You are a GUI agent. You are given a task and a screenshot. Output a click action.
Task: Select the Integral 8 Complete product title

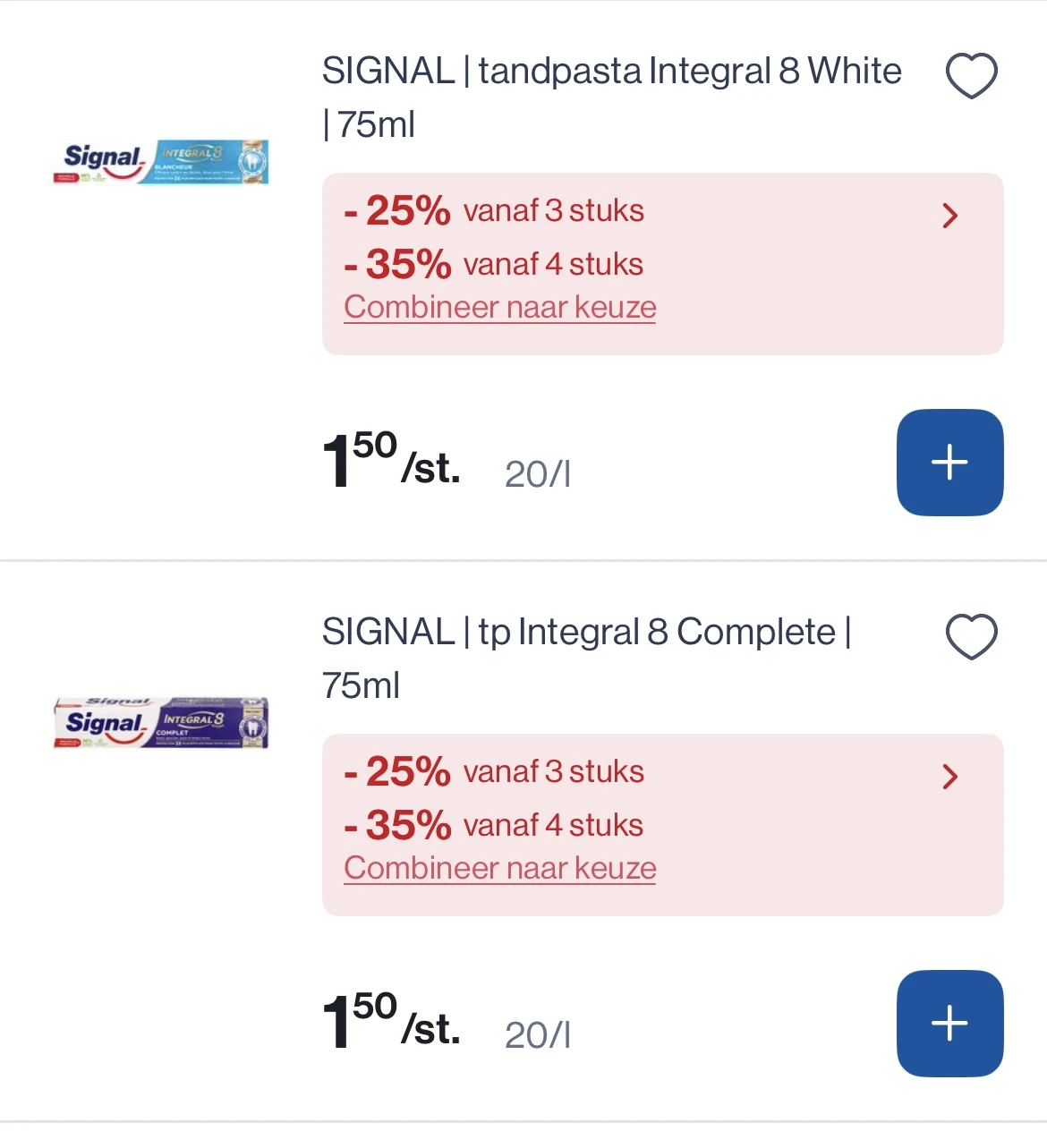(x=586, y=632)
